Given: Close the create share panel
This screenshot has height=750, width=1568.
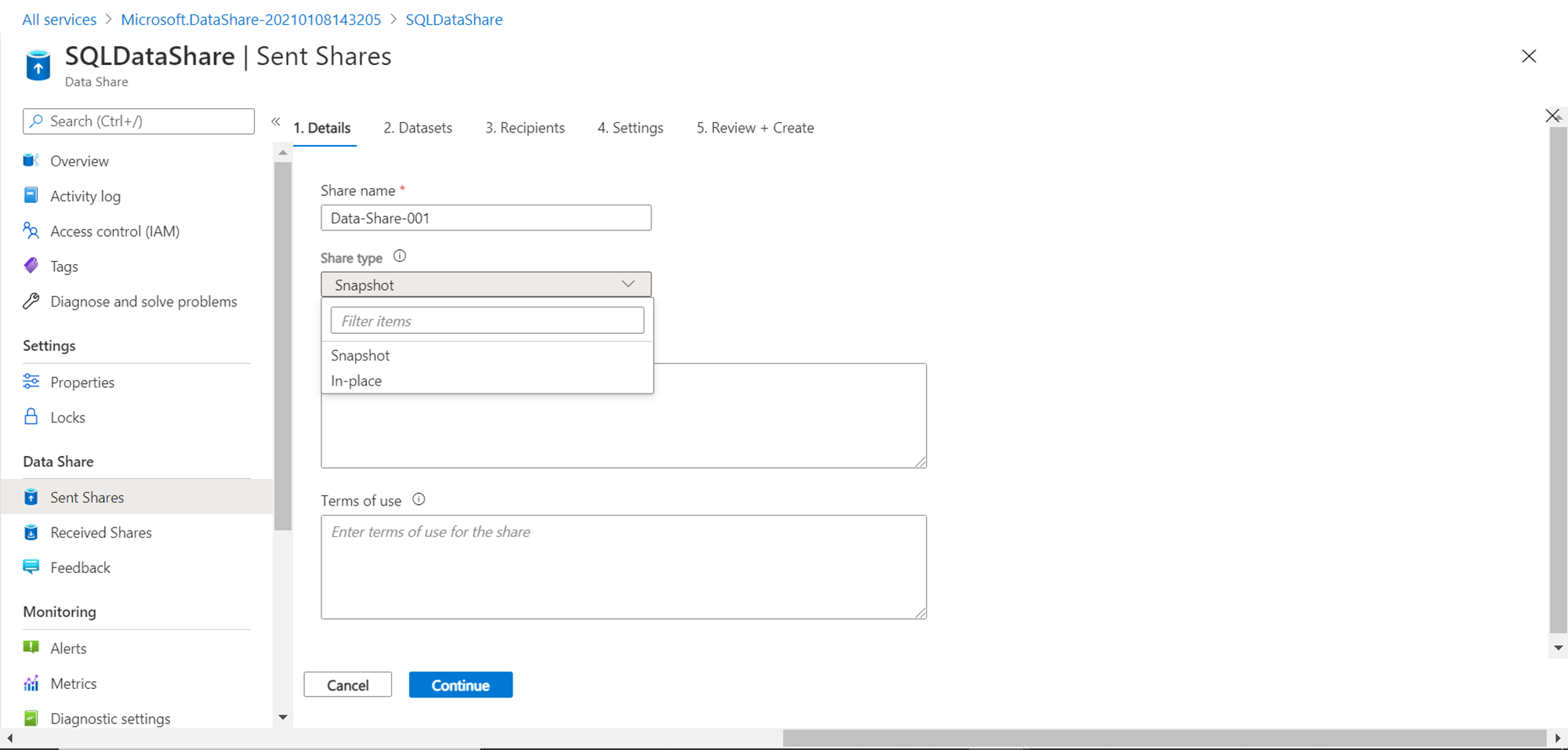Looking at the screenshot, I should [x=1552, y=116].
